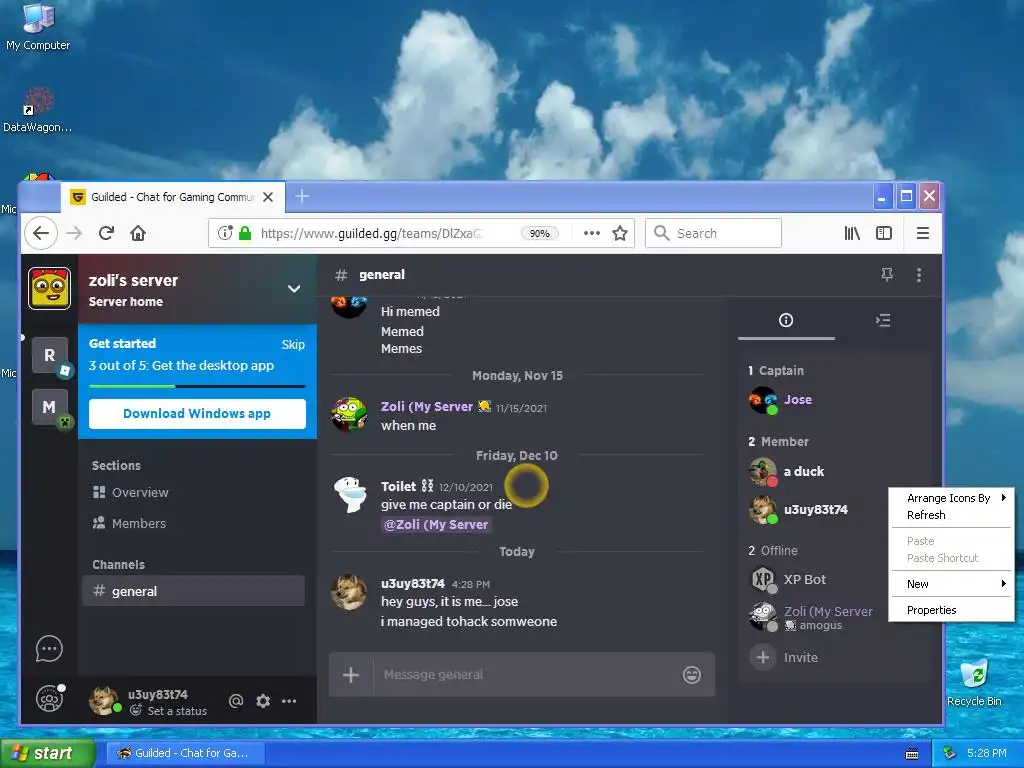Open a new Firefox tab

(302, 196)
